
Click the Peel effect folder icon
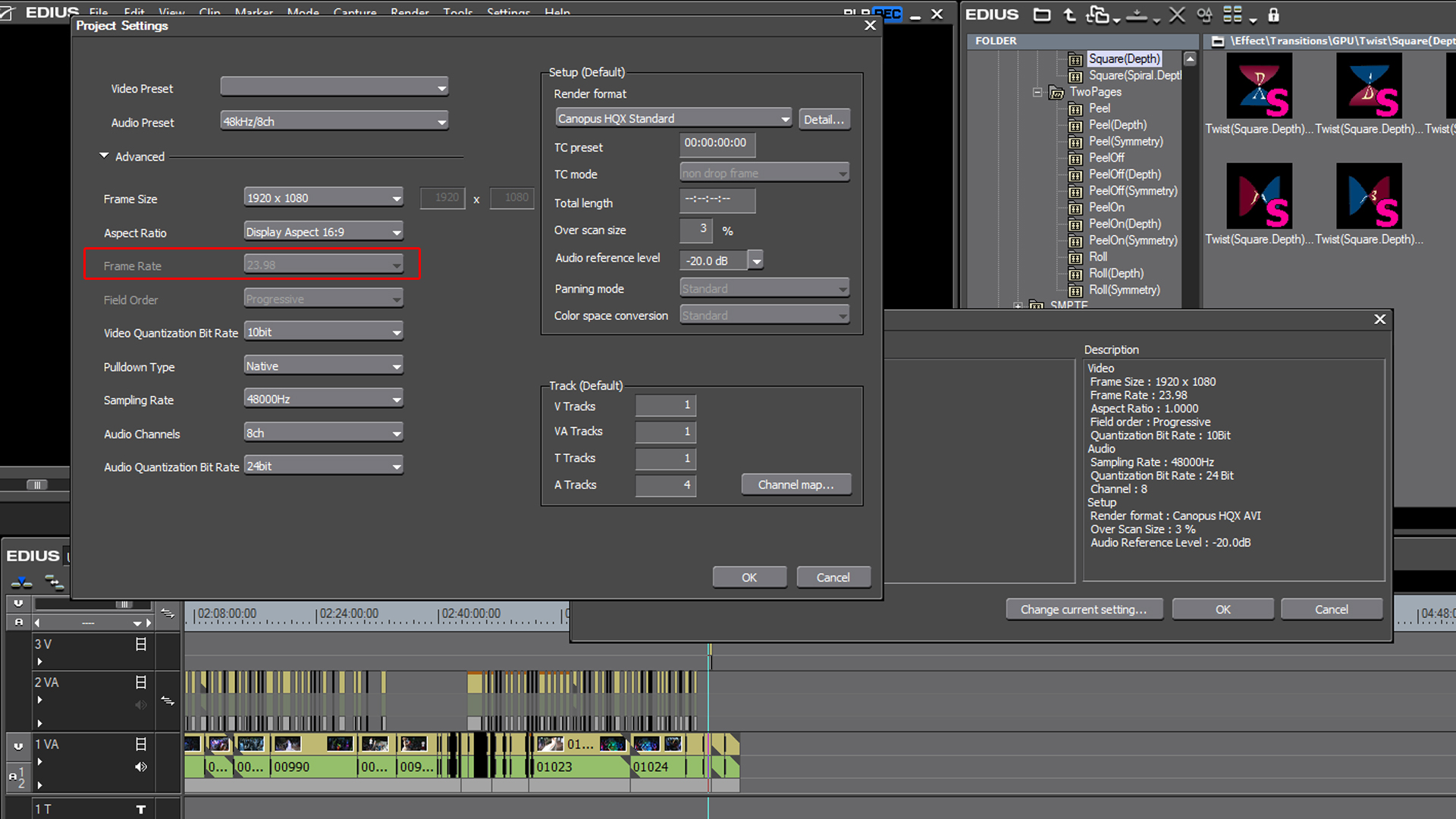click(1075, 108)
